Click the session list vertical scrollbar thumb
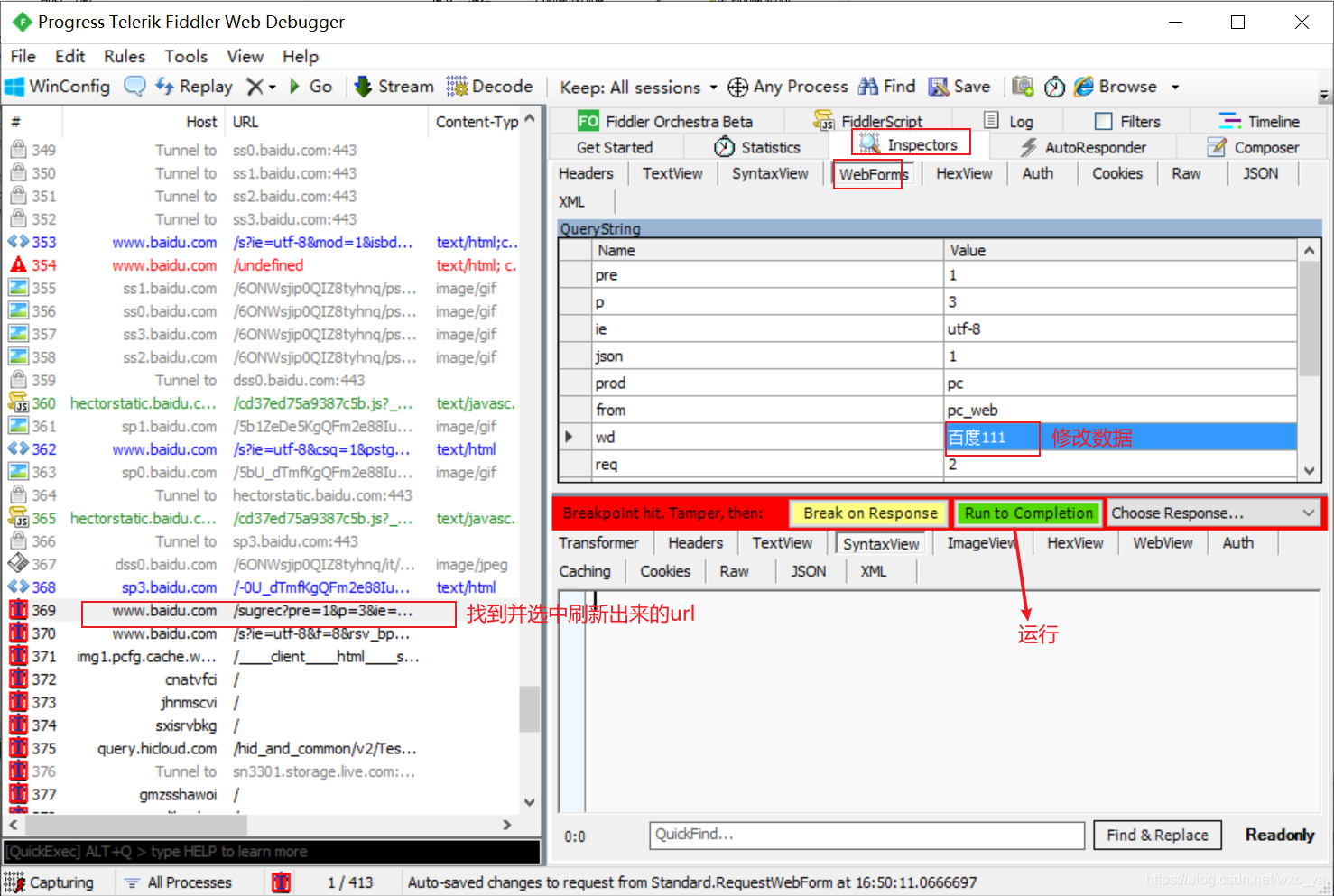1334x896 pixels. point(530,709)
